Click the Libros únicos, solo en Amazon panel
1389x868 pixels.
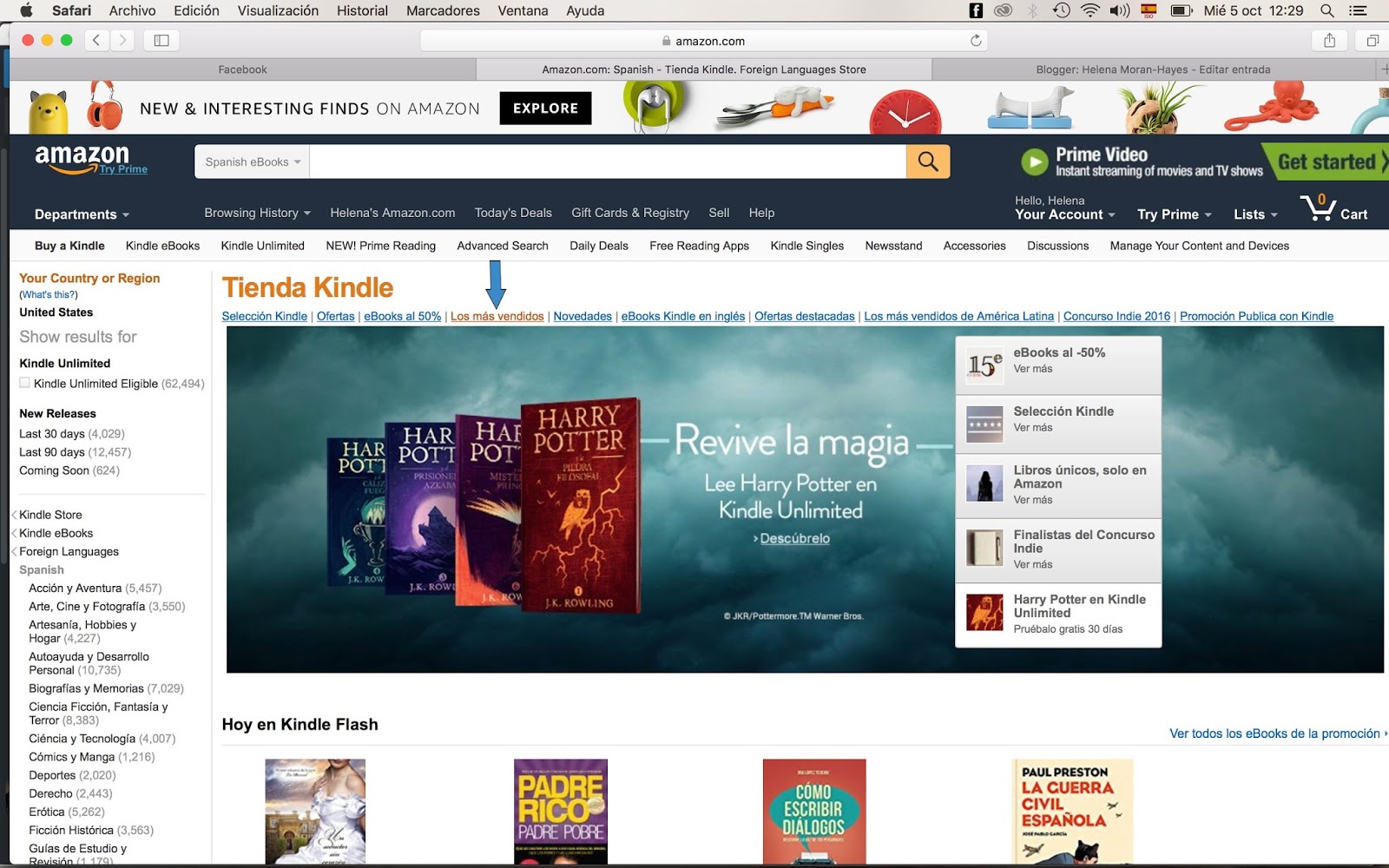point(1058,486)
